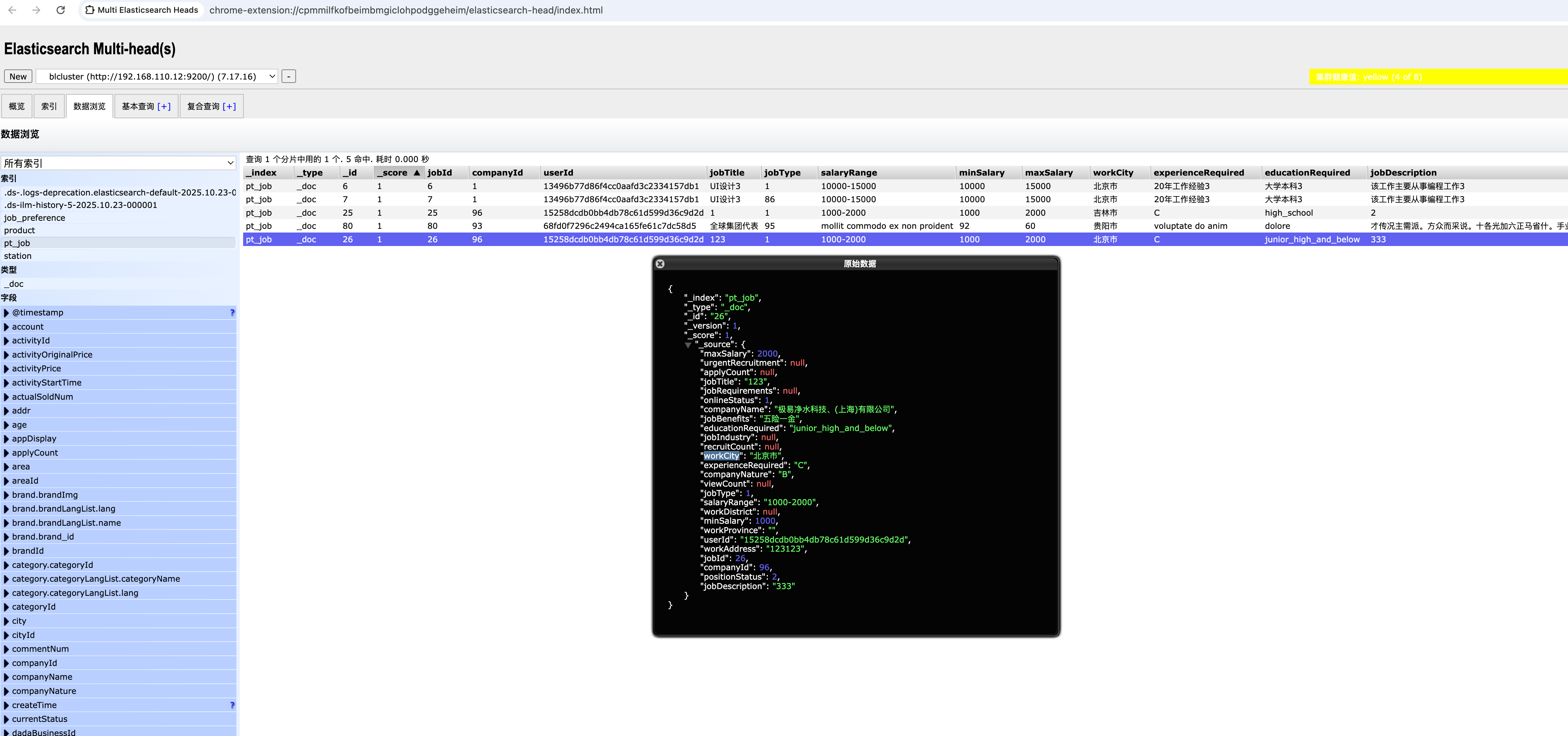Open the blcluster connection dropdown

[157, 77]
